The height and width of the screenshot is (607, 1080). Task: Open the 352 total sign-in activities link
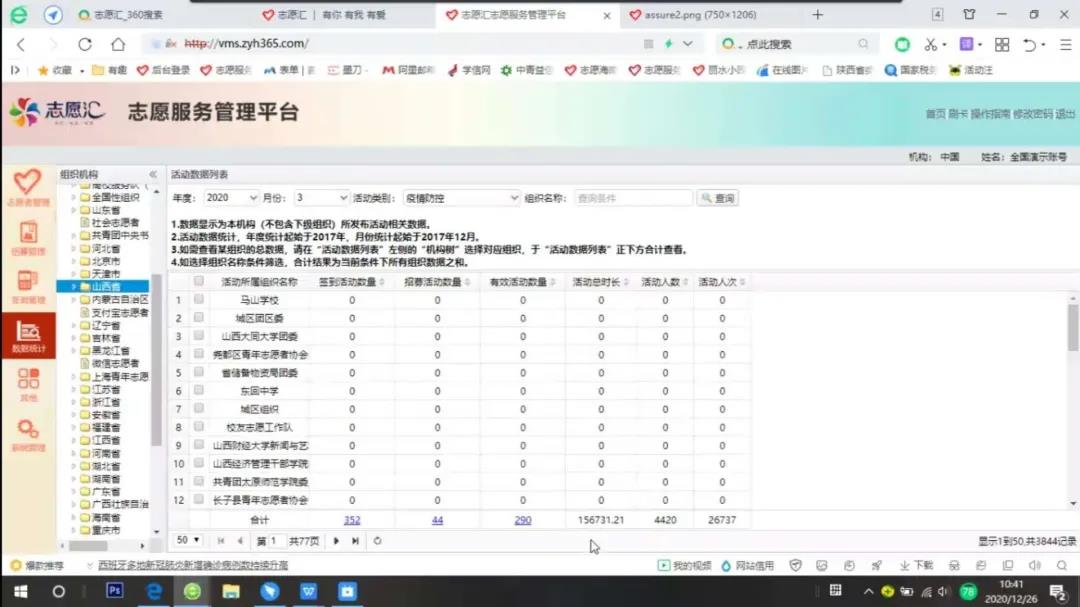point(352,520)
